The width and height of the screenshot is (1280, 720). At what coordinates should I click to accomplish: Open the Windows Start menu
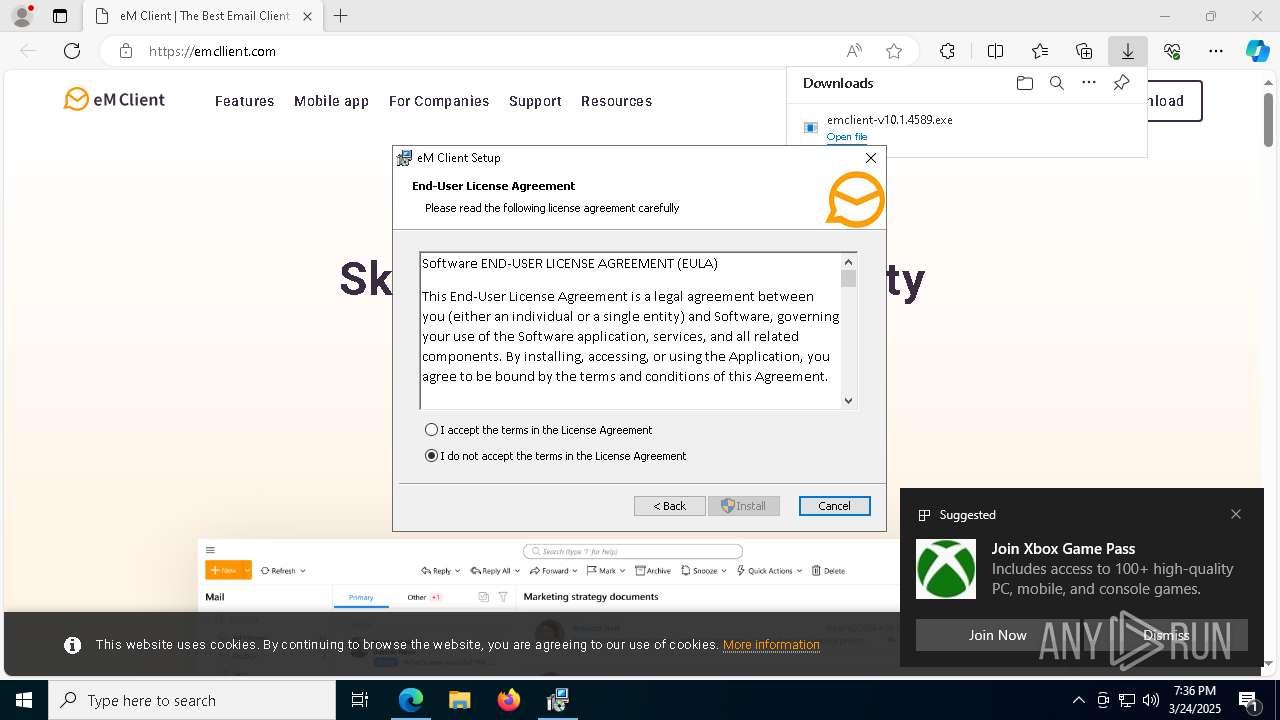[24, 700]
